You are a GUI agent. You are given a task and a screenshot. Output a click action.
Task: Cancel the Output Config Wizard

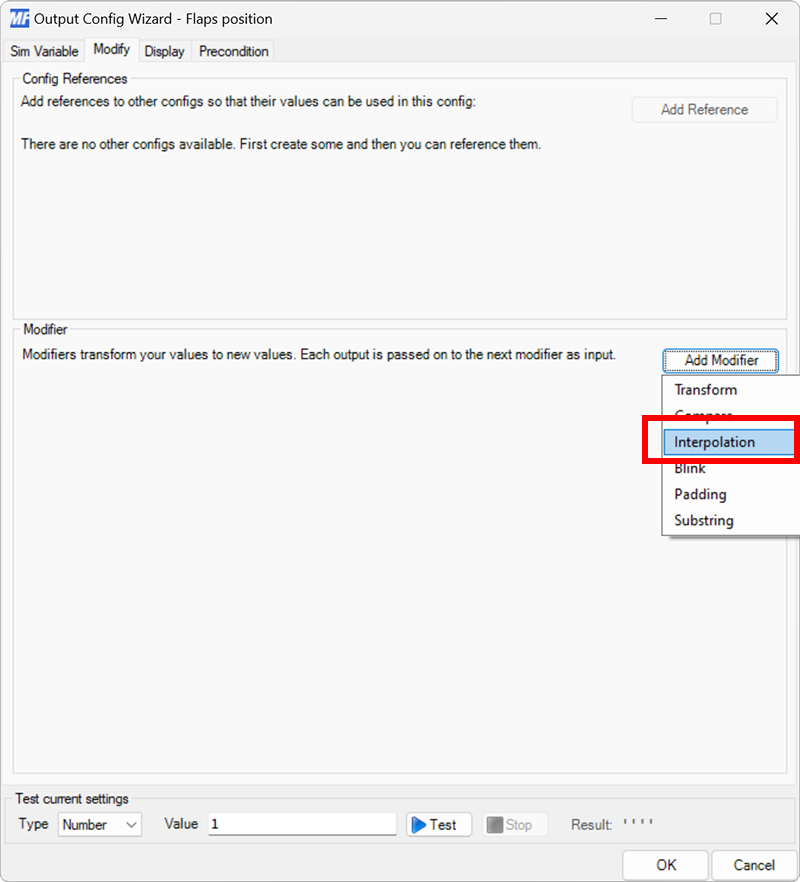tap(754, 864)
